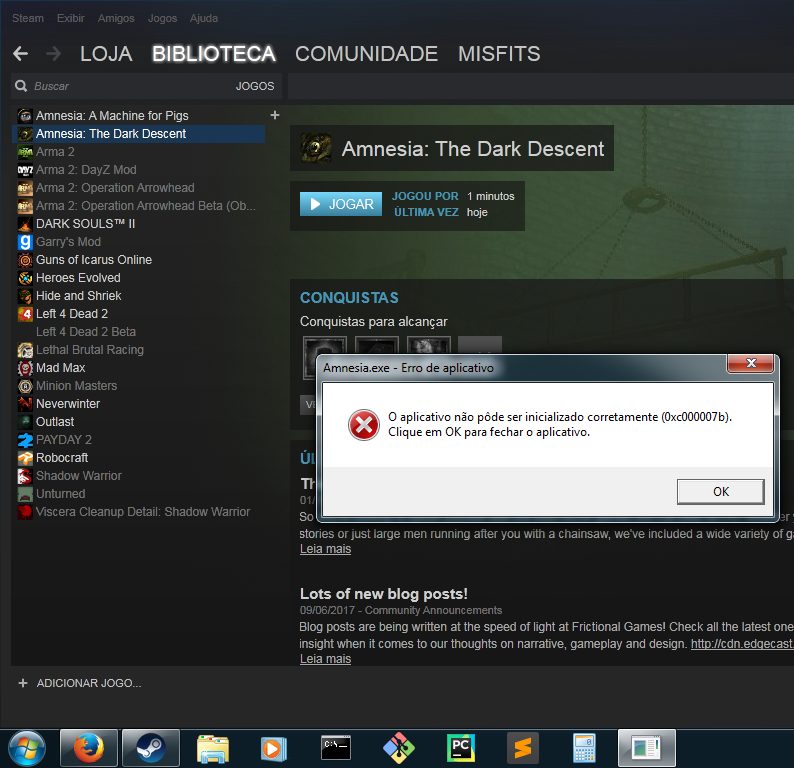Go to the LOJA tab
794x768 pixels.
tap(106, 54)
